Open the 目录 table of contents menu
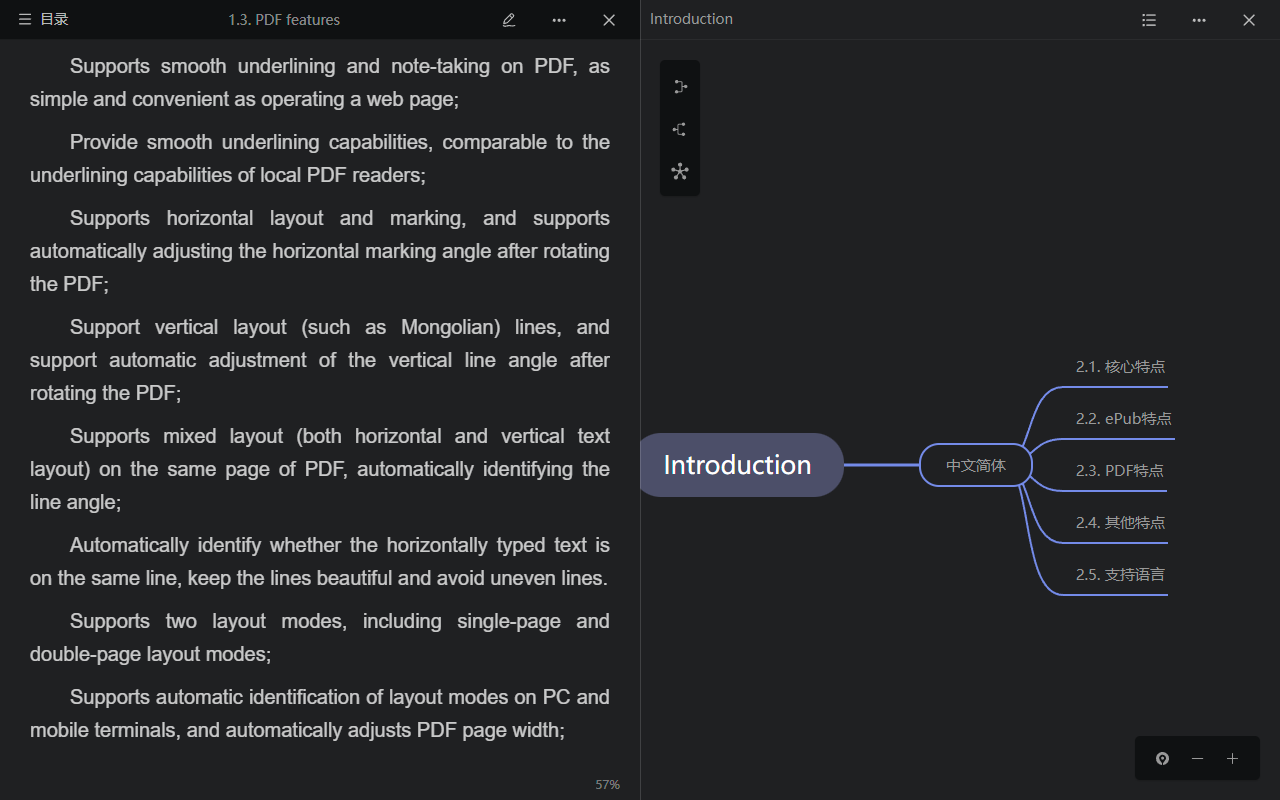Screen dimensions: 1280x800 click(43, 20)
